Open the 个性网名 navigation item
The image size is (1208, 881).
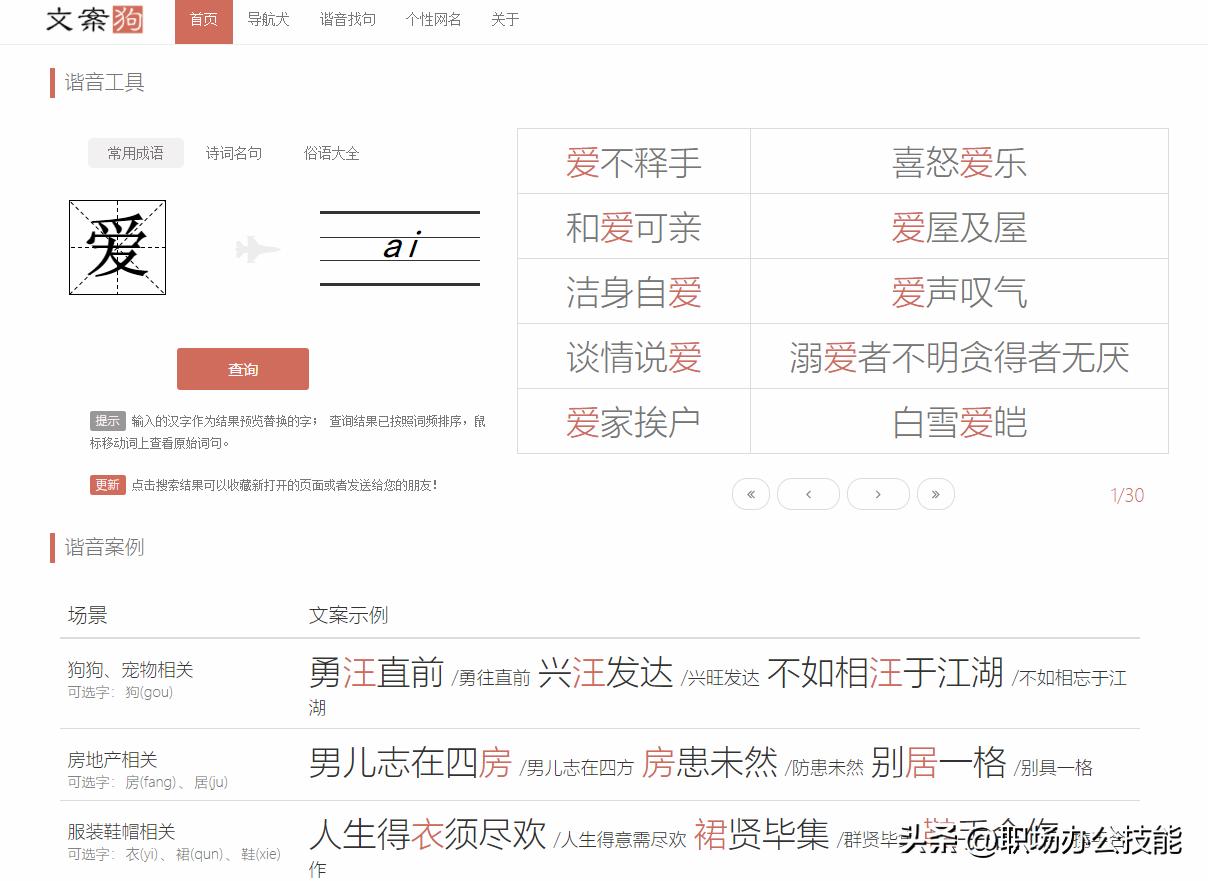(x=433, y=19)
